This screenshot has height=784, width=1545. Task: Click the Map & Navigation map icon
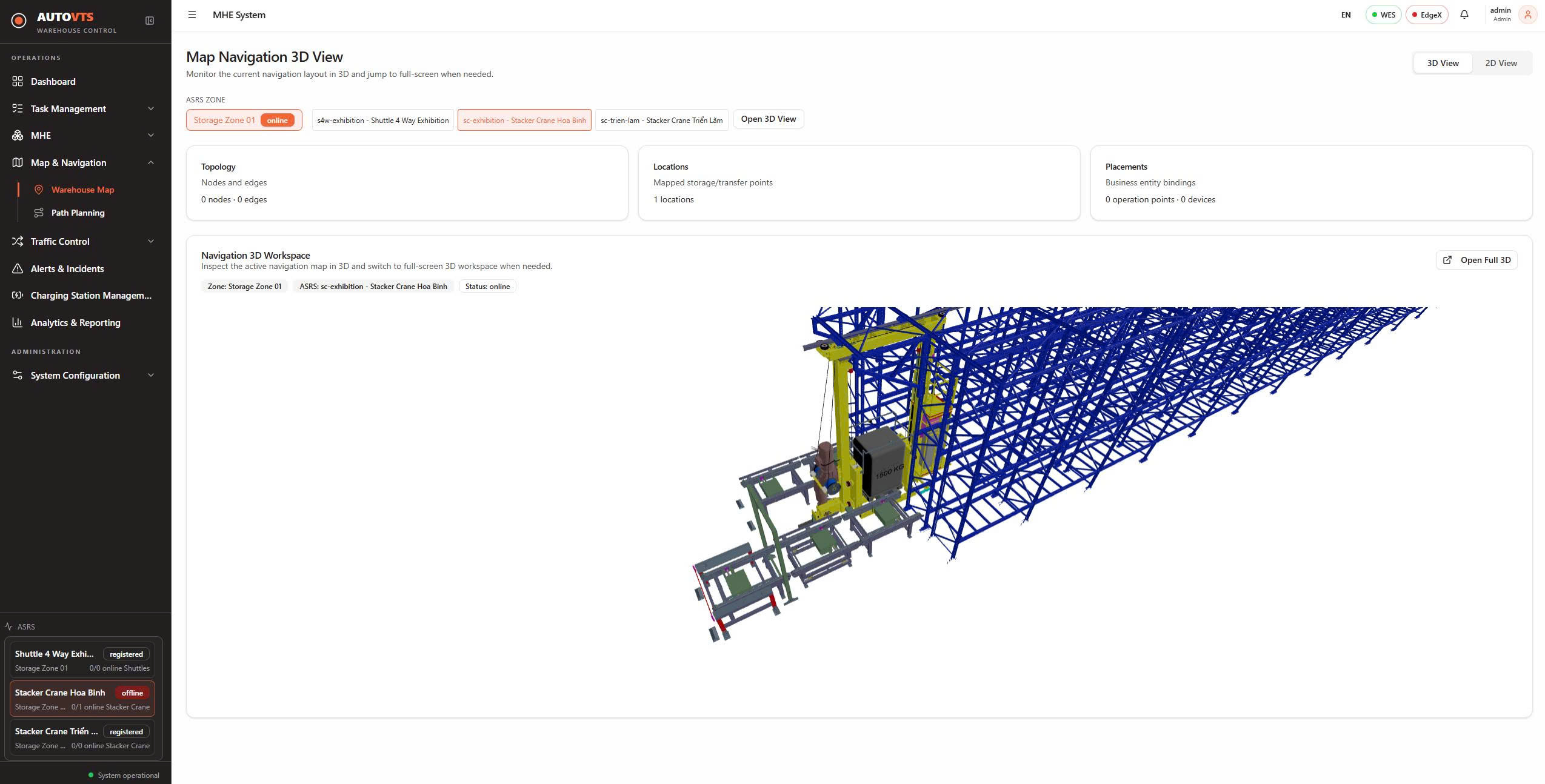point(18,162)
